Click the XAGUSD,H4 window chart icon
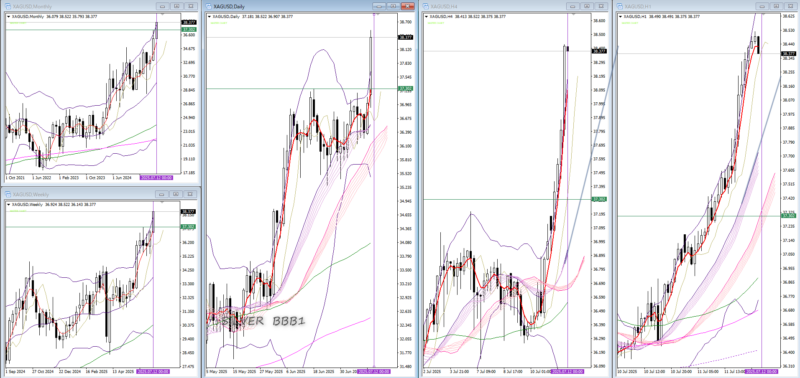The height and width of the screenshot is (378, 800). click(x=426, y=6)
